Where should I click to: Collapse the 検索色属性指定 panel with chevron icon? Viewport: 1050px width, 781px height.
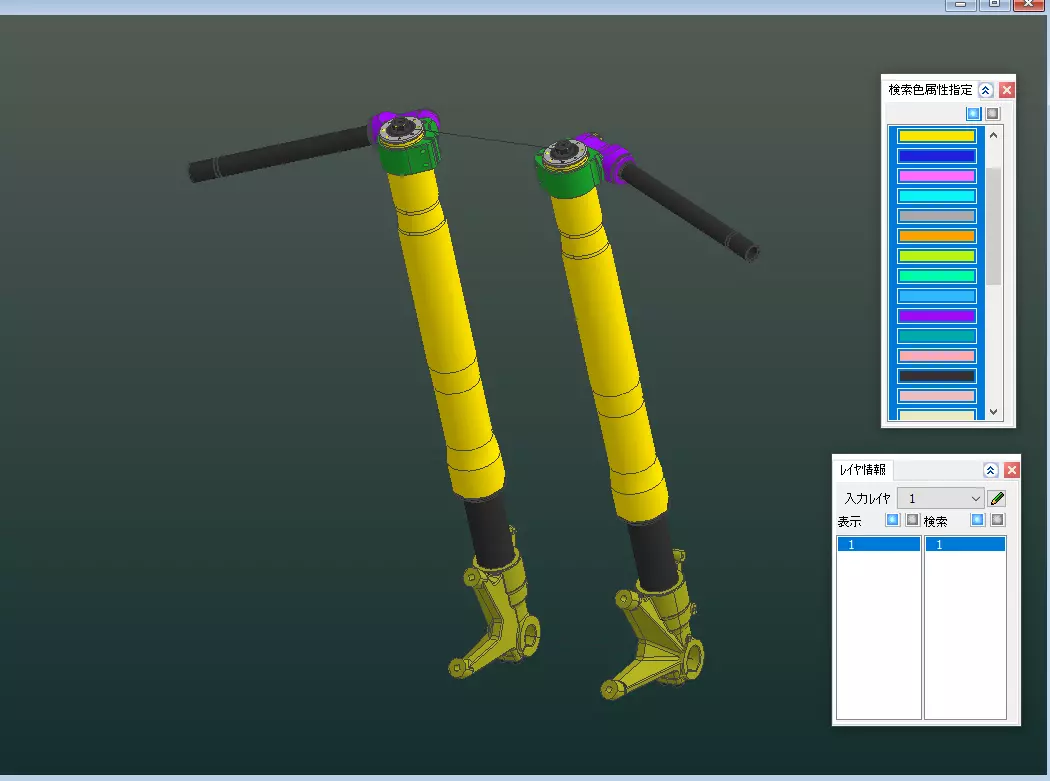986,90
